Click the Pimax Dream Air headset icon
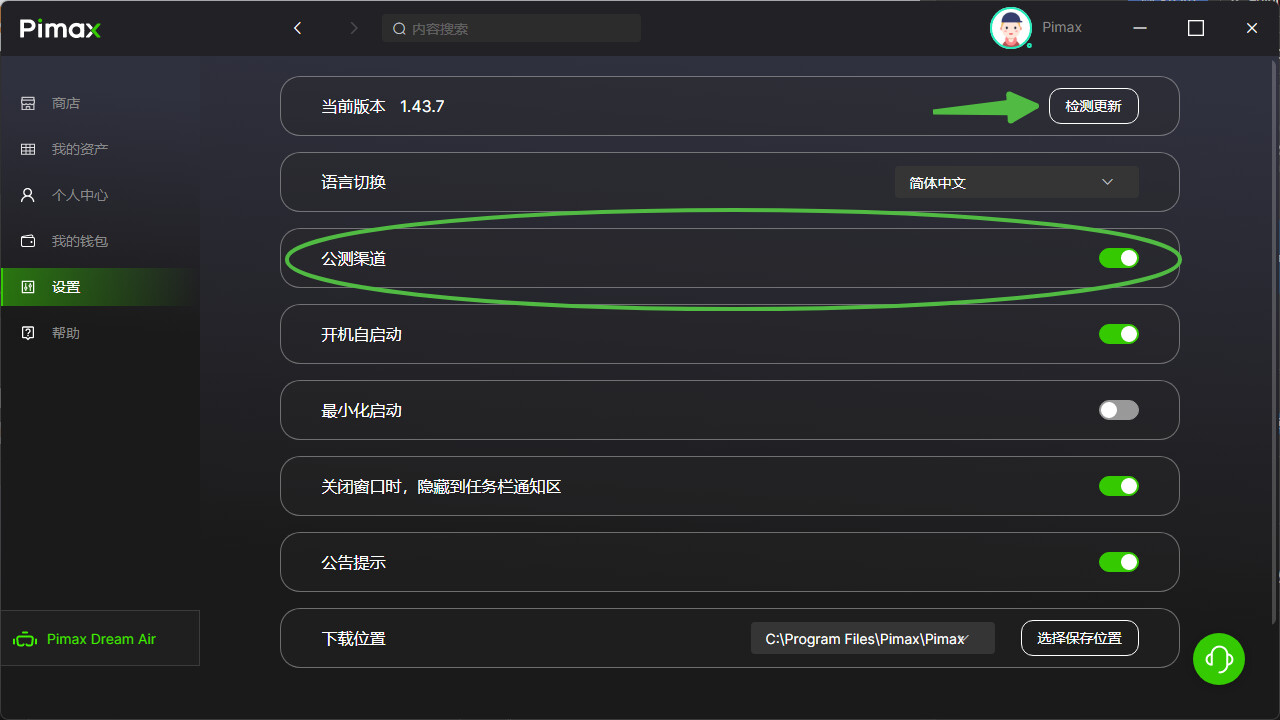Screen dimensions: 1280x720 click(25, 640)
